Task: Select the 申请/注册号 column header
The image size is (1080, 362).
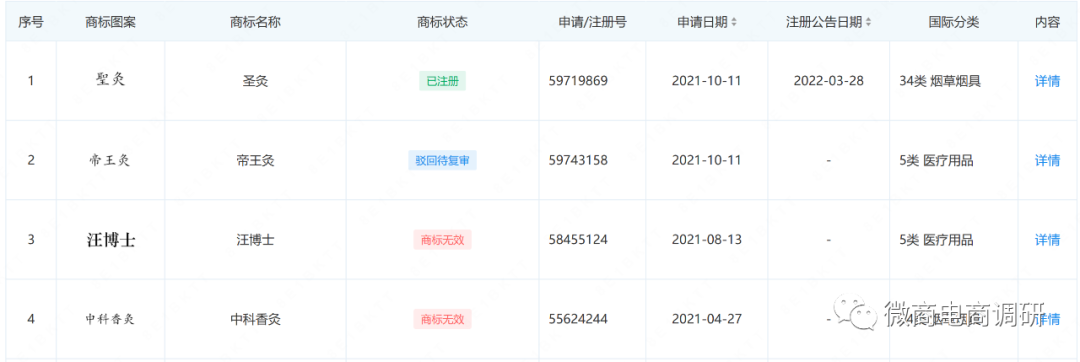Action: [592, 22]
